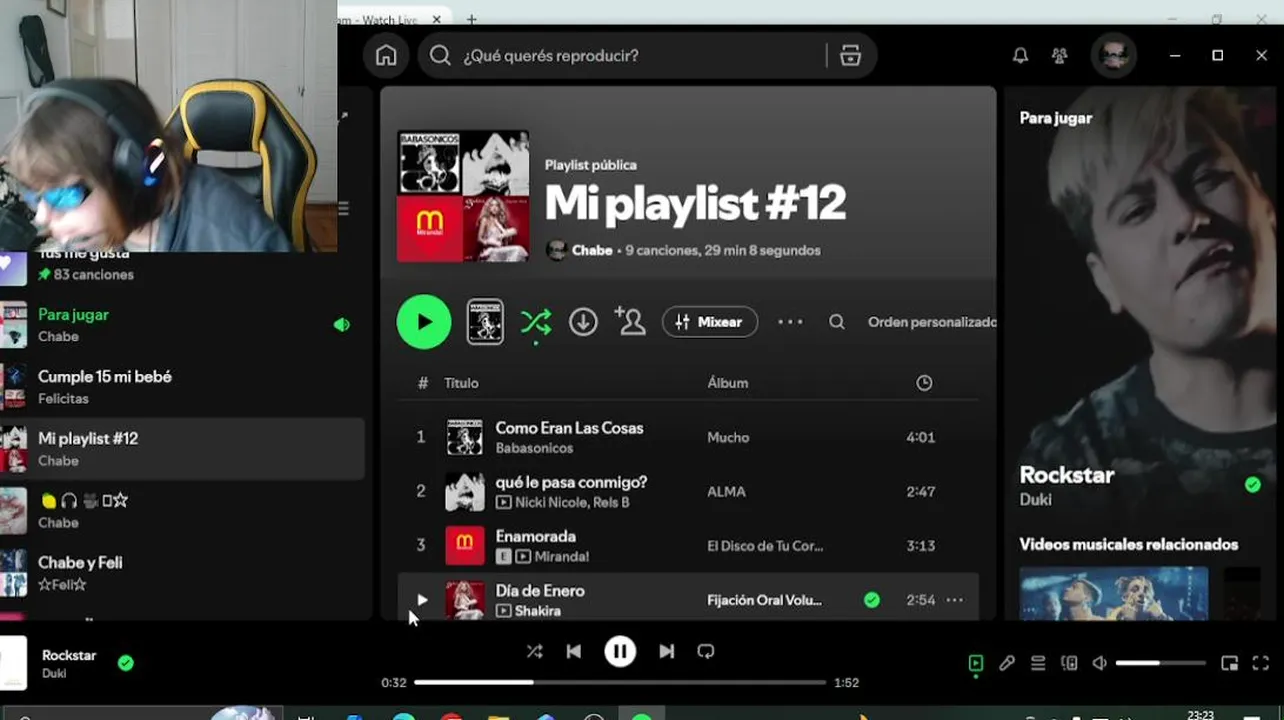Skip to previous track
The width and height of the screenshot is (1284, 720).
[574, 652]
